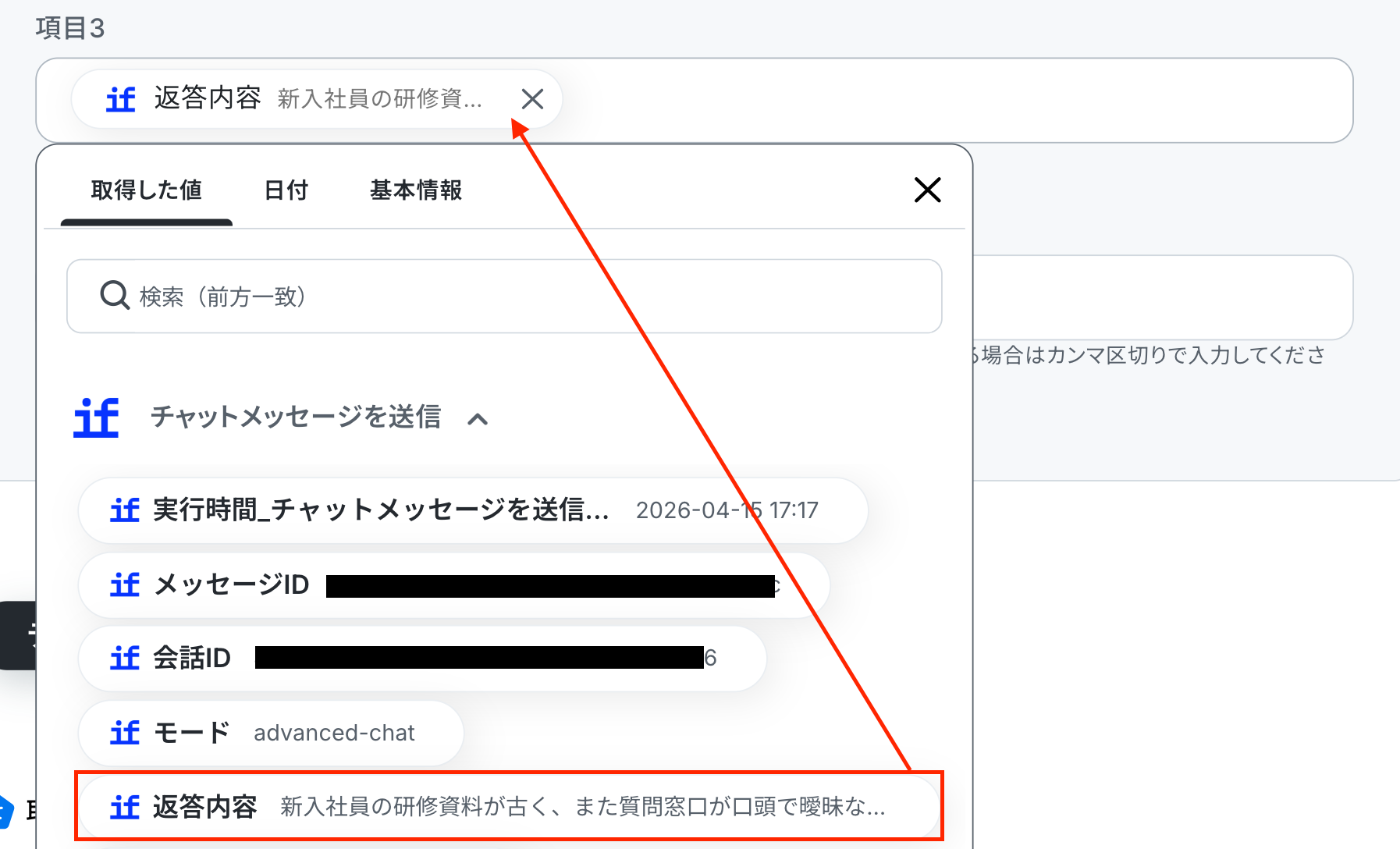Viewport: 1400px width, 849px height.
Task: Focus the 検索（前方一致） search box
Action: (x=504, y=297)
